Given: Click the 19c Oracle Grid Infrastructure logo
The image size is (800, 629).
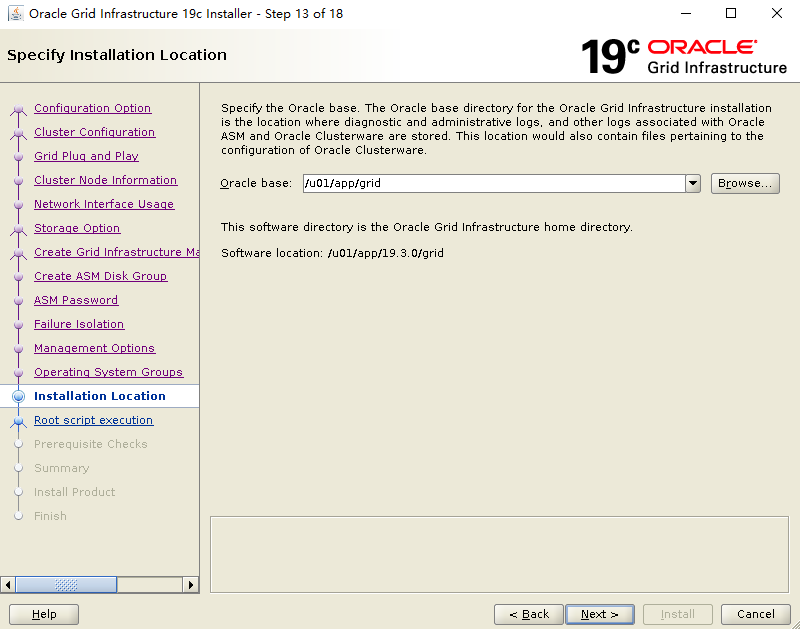Looking at the screenshot, I should tap(683, 56).
